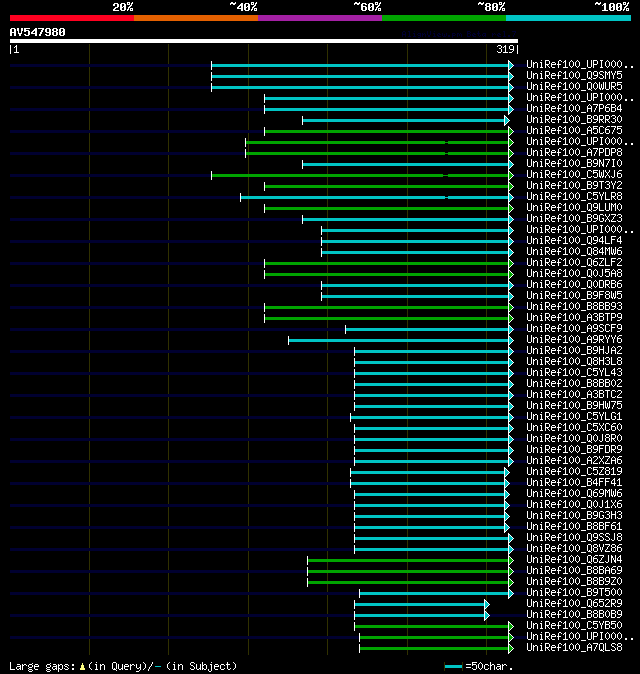Select the UniRef100_Q652R9 label
640x674 pixels.
pos(574,604)
